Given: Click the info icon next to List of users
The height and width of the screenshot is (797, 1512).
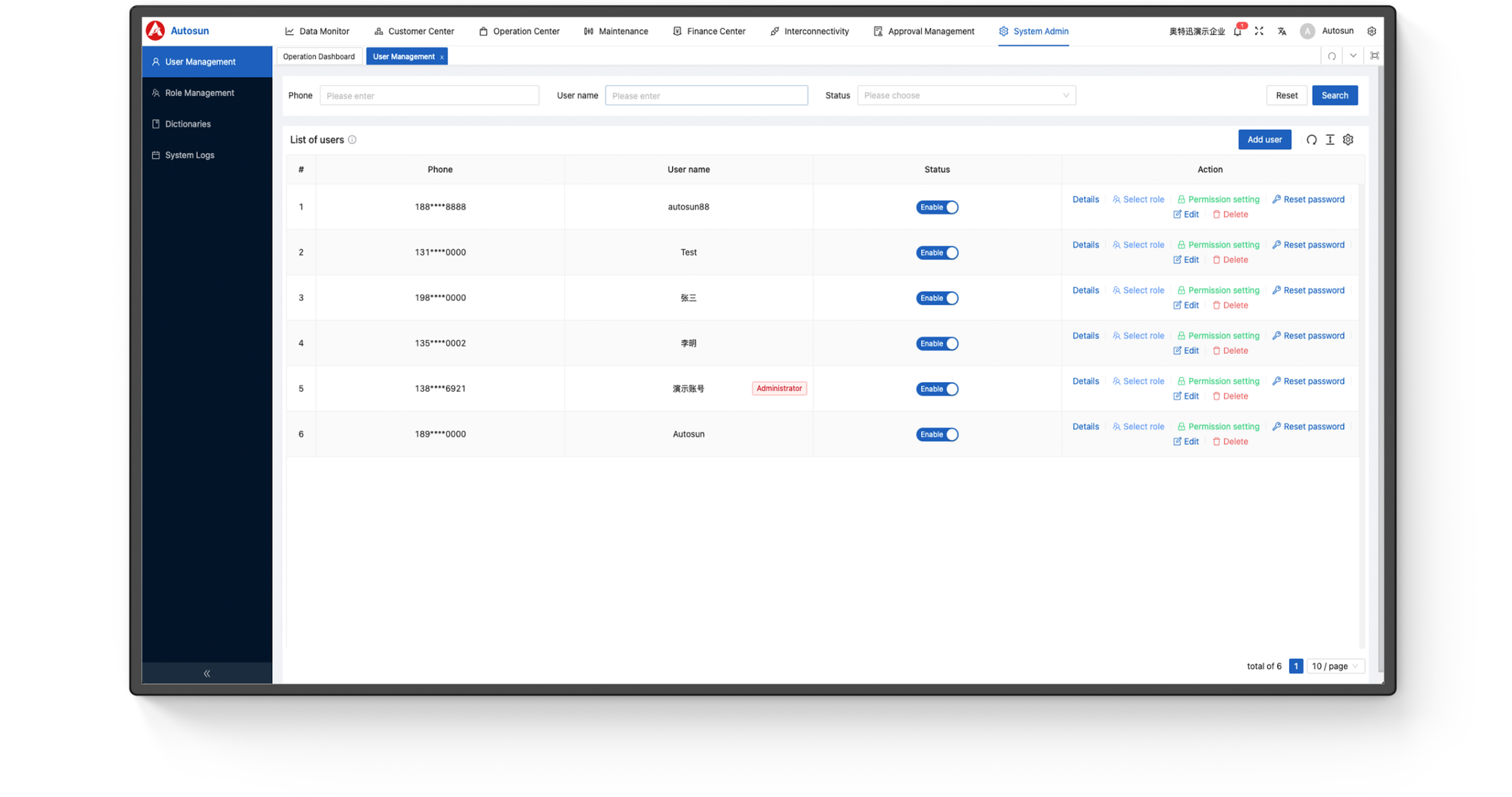Looking at the screenshot, I should [x=352, y=139].
